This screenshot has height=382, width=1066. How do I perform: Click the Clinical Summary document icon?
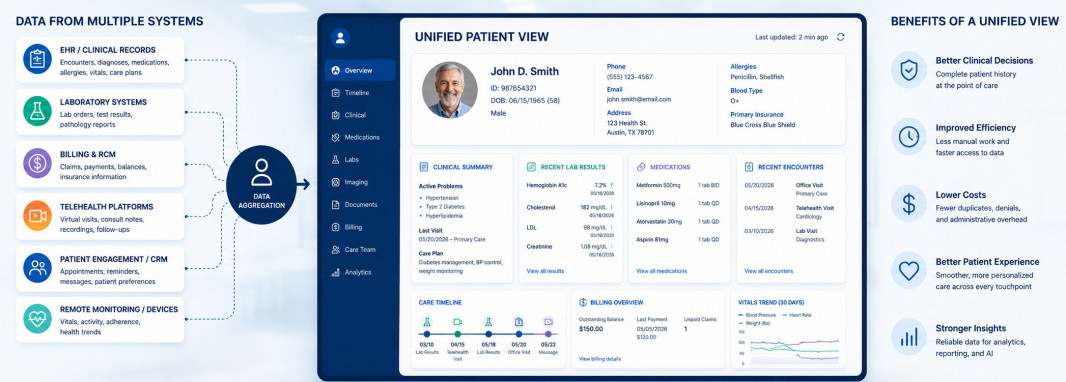pyautogui.click(x=424, y=167)
